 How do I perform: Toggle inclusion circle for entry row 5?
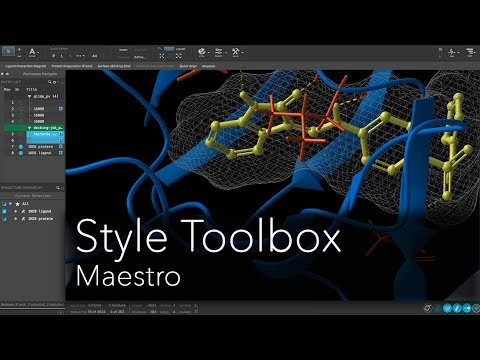[21, 134]
